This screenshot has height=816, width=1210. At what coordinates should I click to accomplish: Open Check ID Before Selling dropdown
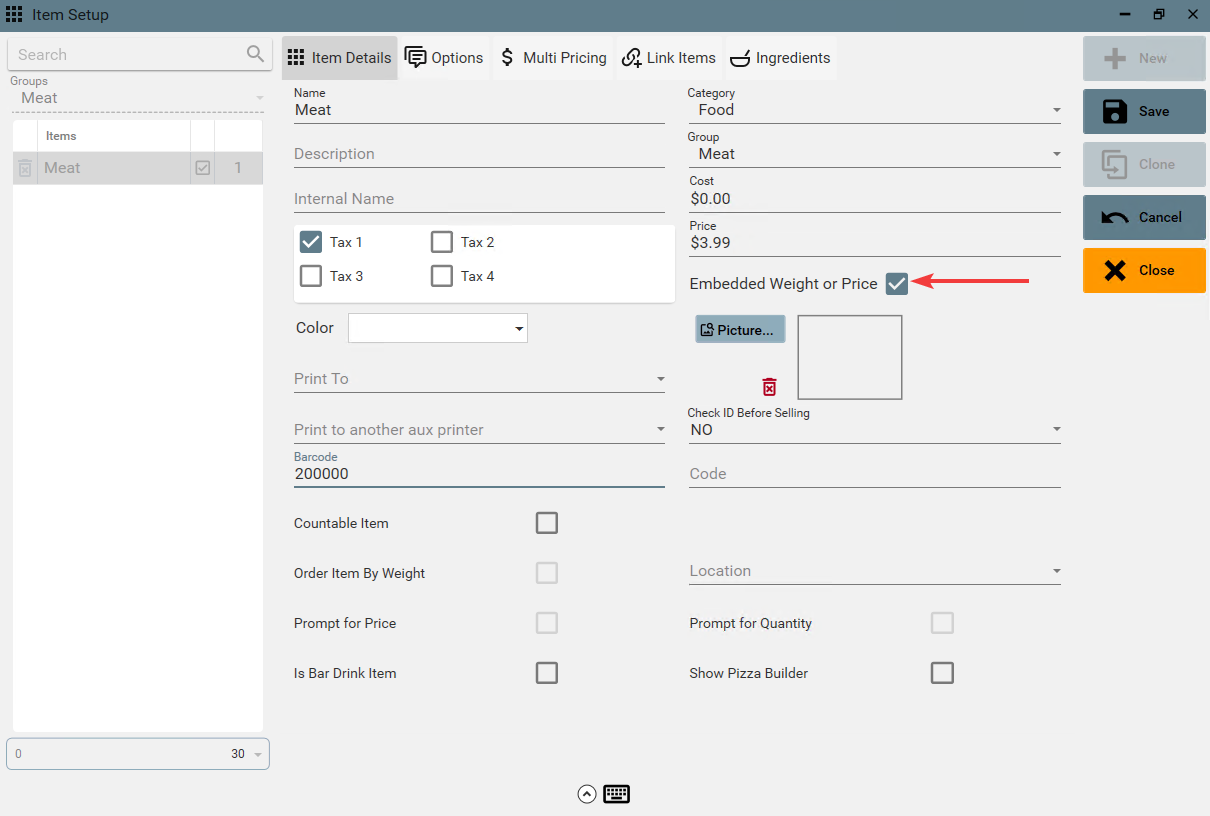pyautogui.click(x=874, y=430)
